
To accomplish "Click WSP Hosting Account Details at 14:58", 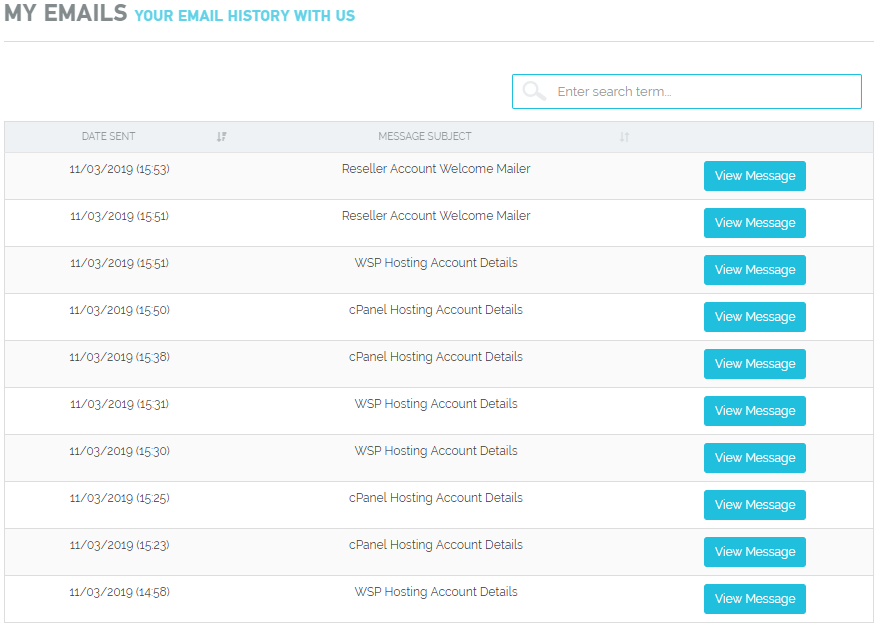I will coord(436,592).
